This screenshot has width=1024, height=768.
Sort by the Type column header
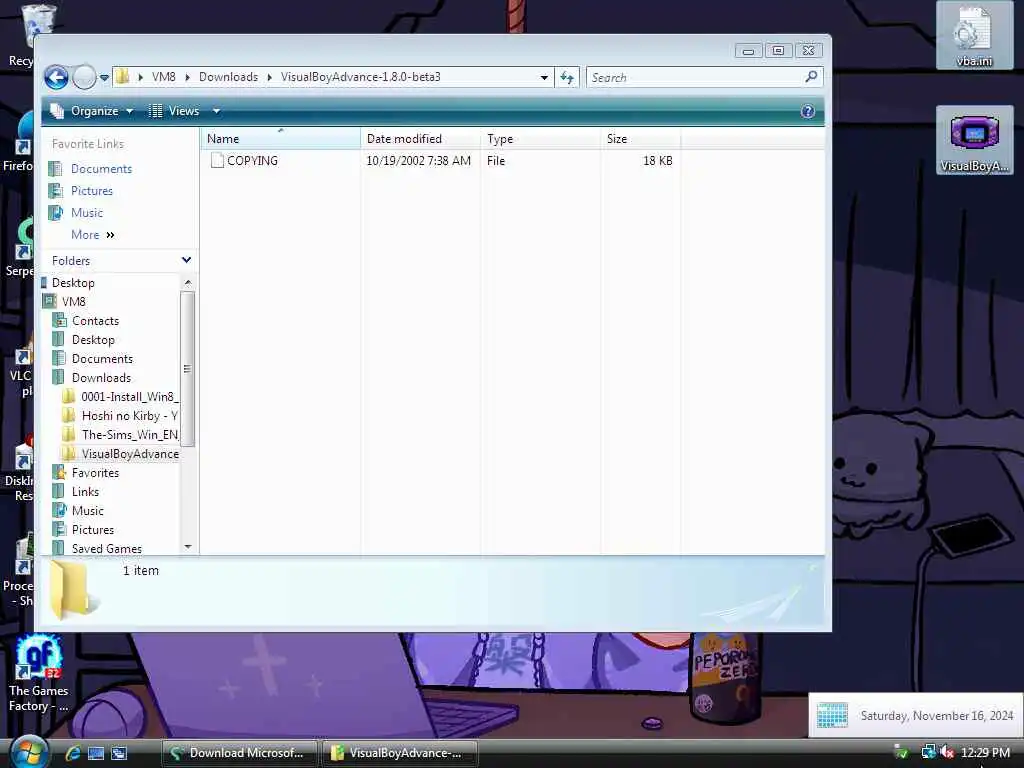[x=541, y=138]
